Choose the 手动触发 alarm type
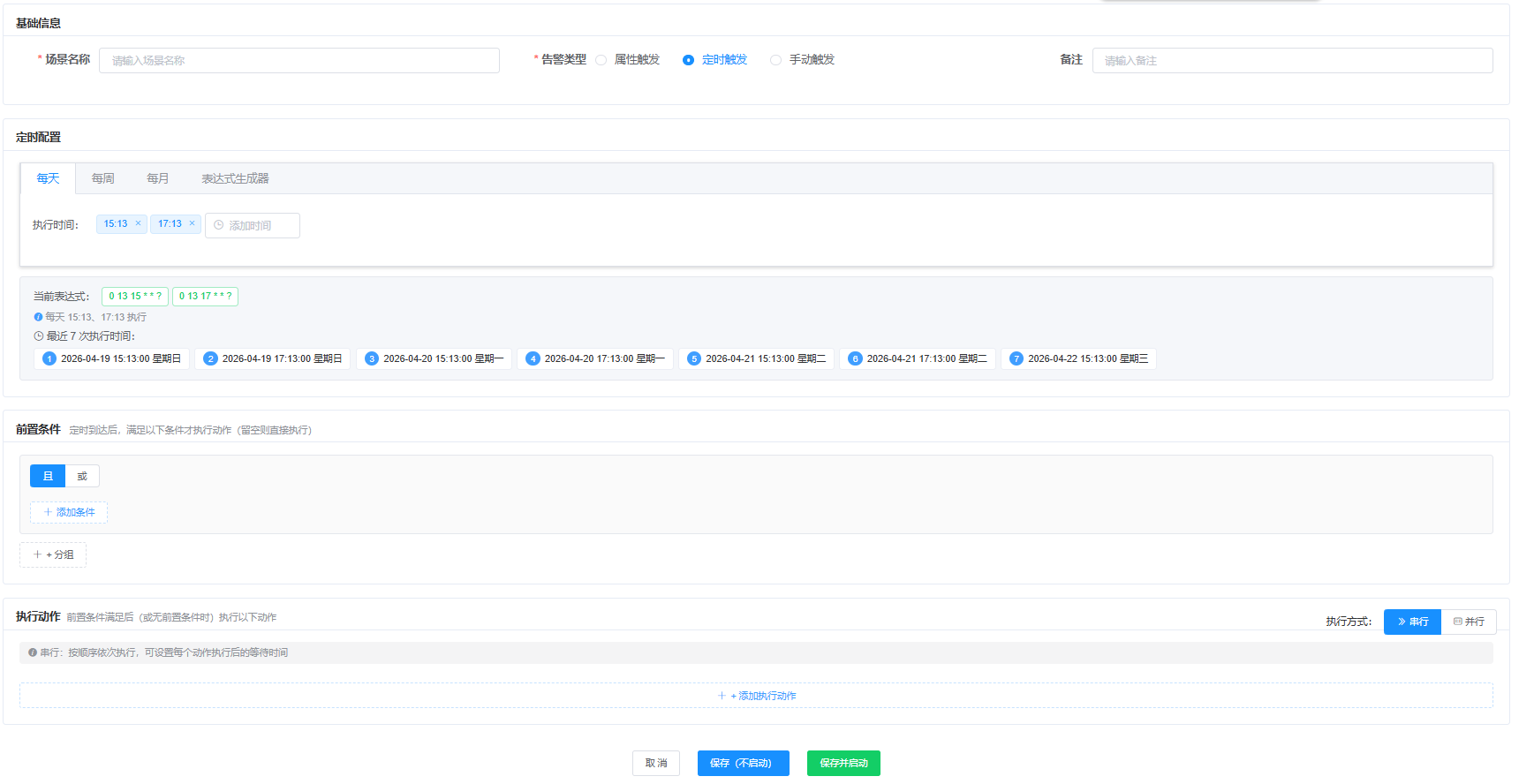1519x784 pixels. pos(775,60)
